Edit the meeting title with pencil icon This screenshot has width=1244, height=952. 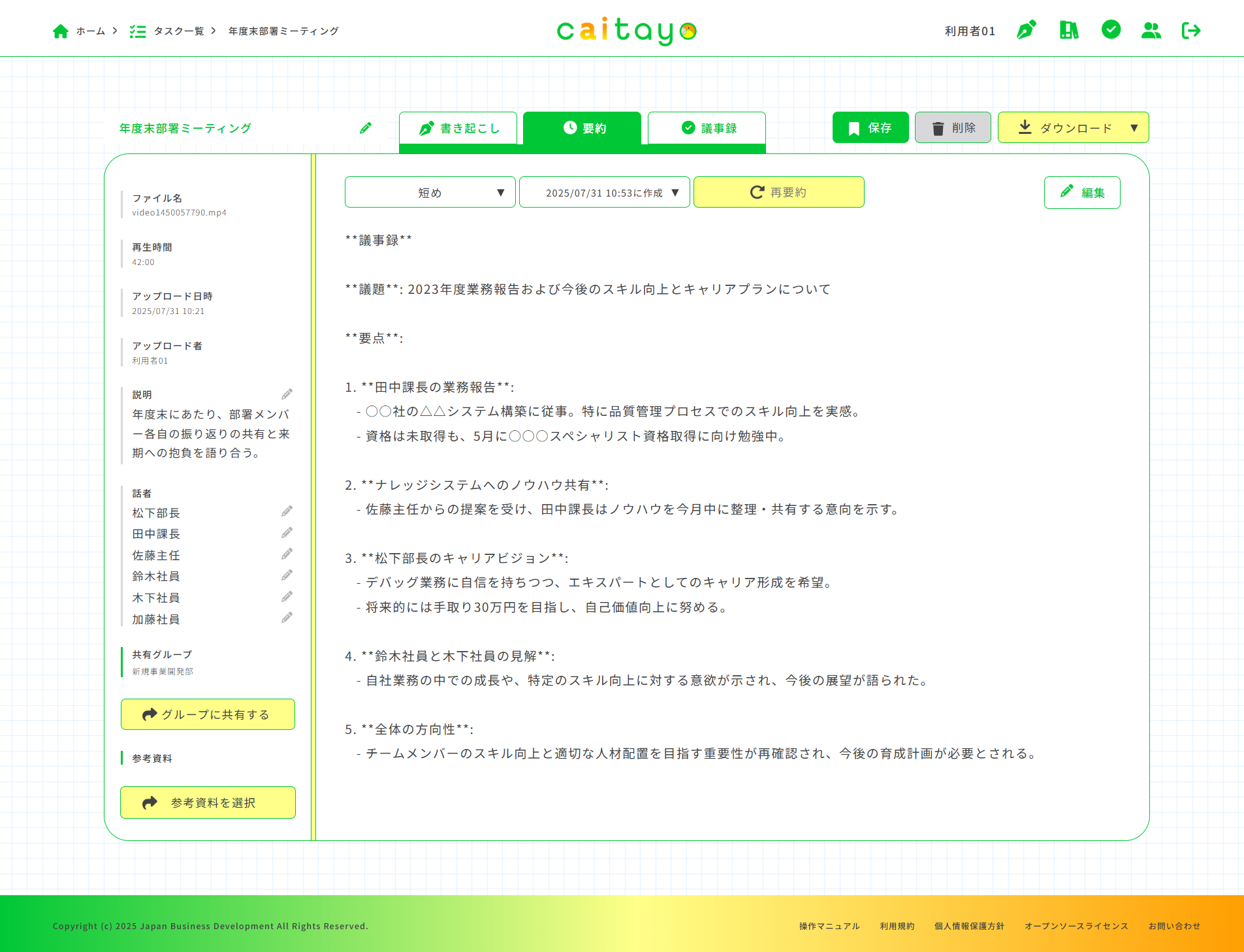pyautogui.click(x=366, y=128)
